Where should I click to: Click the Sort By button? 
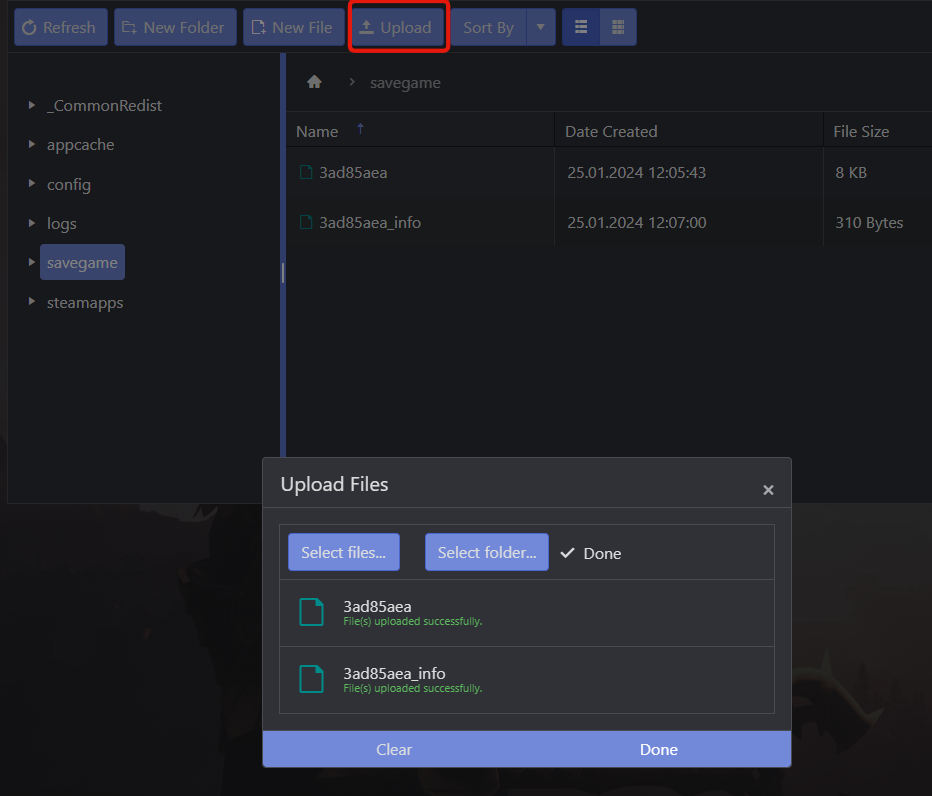pos(489,27)
